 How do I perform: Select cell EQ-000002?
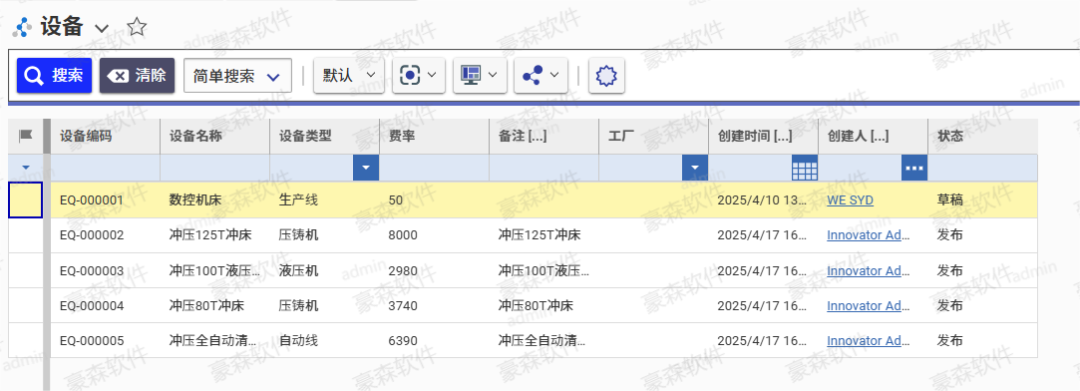106,235
